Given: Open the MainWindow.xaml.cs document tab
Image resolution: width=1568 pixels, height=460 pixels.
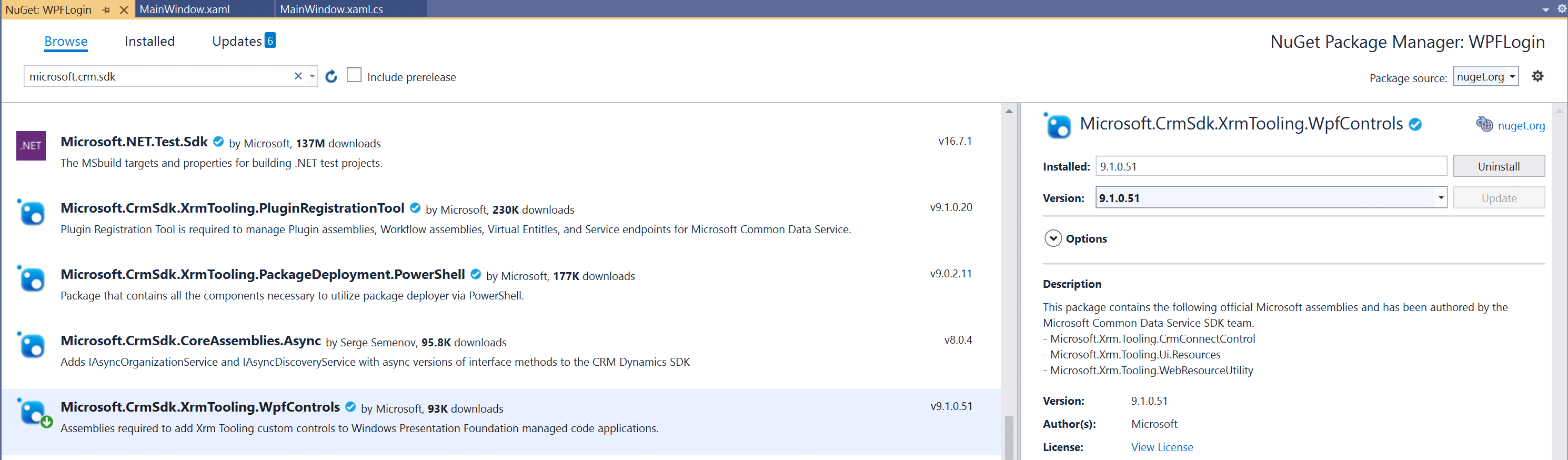Looking at the screenshot, I should click(x=331, y=9).
